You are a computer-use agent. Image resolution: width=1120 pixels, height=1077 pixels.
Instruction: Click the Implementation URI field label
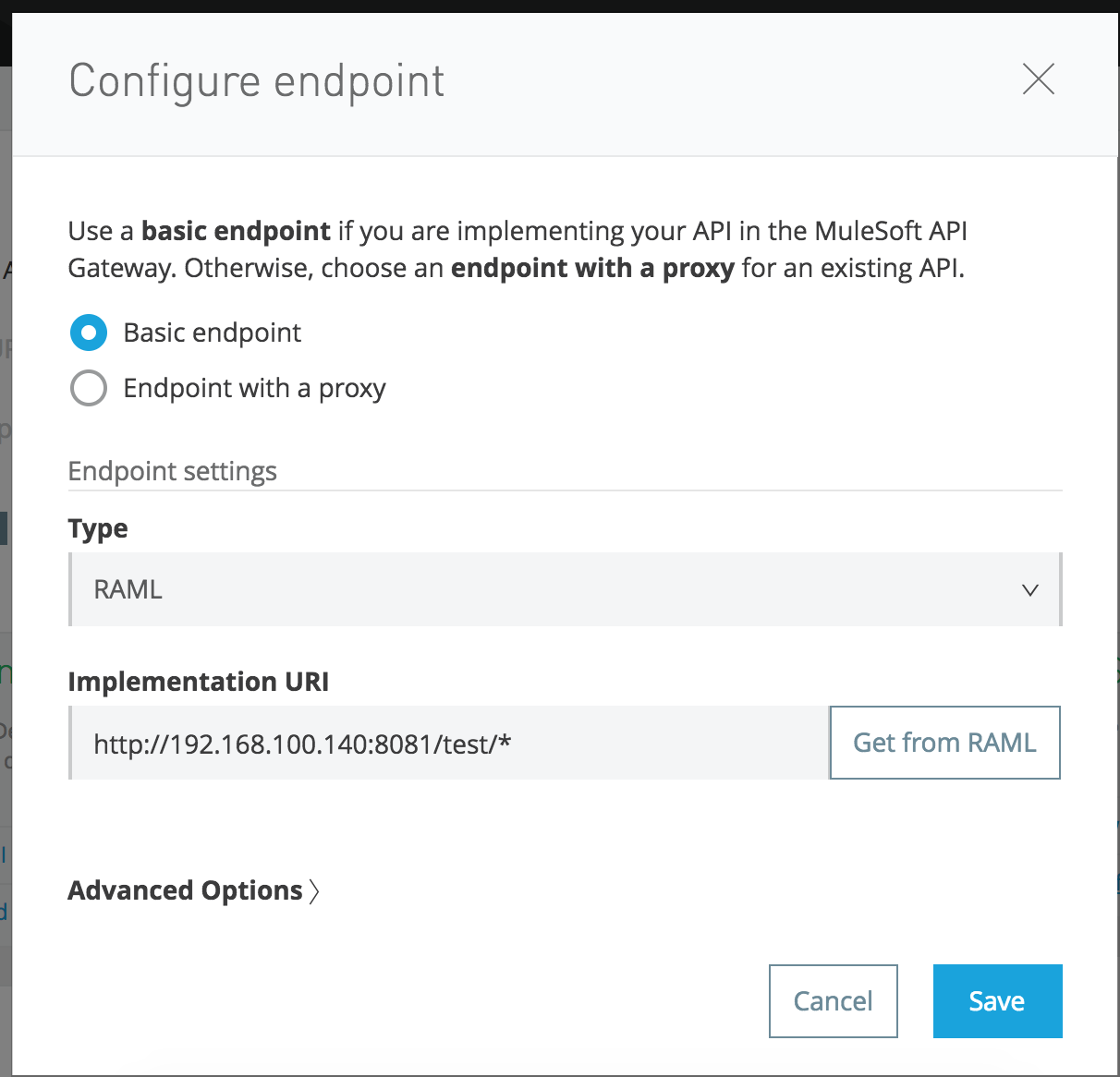click(x=199, y=682)
